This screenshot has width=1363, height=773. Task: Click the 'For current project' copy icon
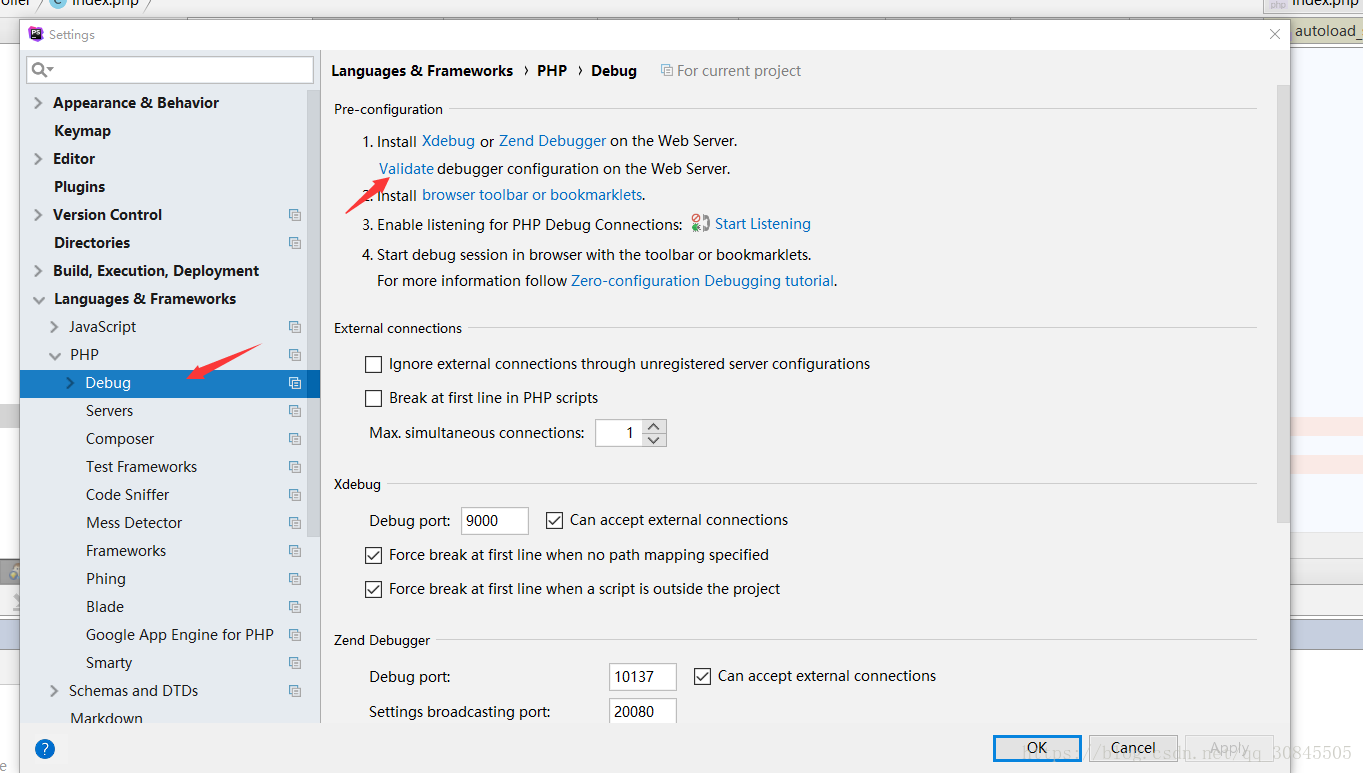coord(667,71)
